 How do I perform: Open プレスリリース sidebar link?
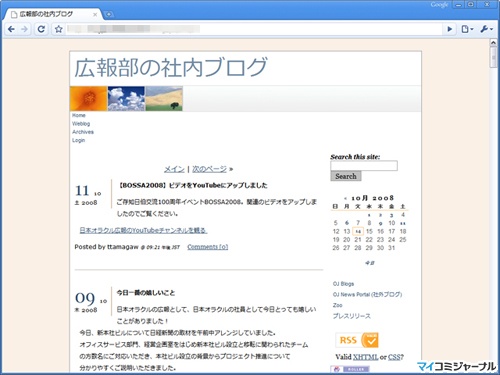coord(352,316)
